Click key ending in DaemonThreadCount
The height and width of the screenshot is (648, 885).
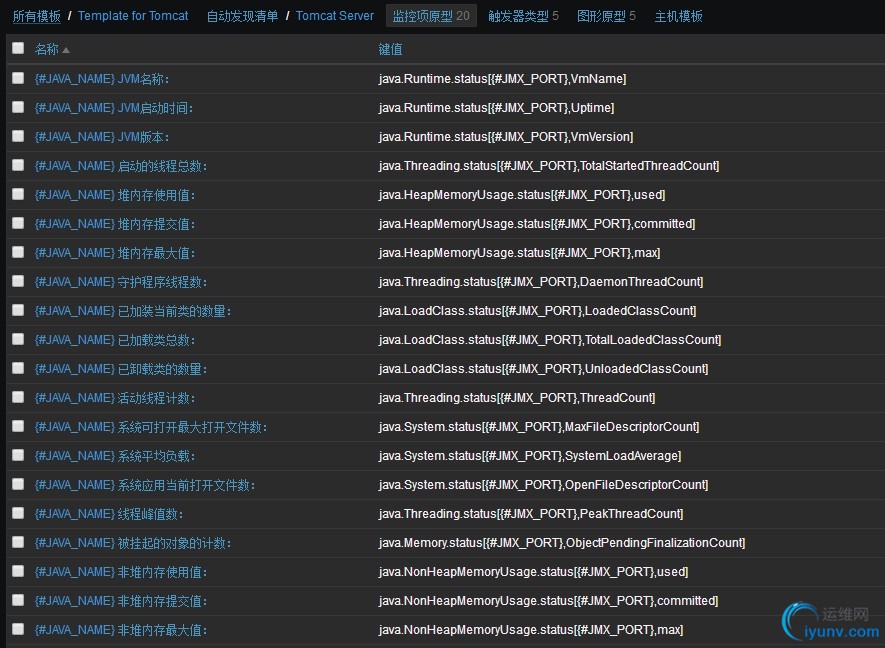541,281
